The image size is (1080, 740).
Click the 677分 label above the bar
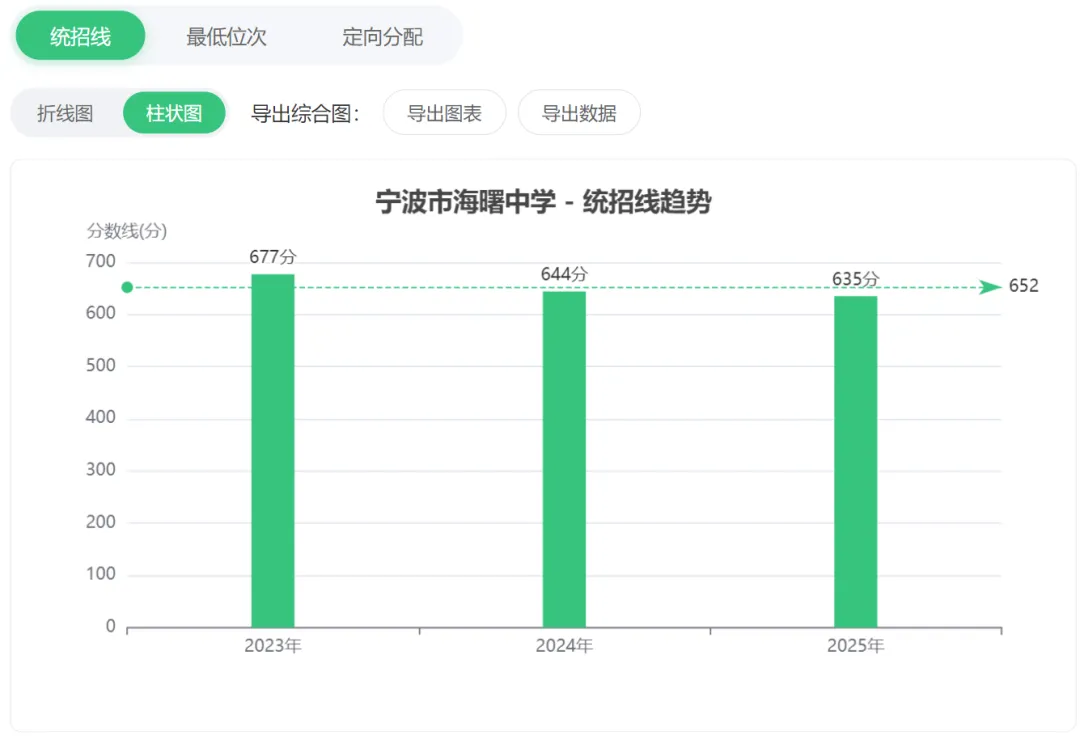[x=273, y=257]
